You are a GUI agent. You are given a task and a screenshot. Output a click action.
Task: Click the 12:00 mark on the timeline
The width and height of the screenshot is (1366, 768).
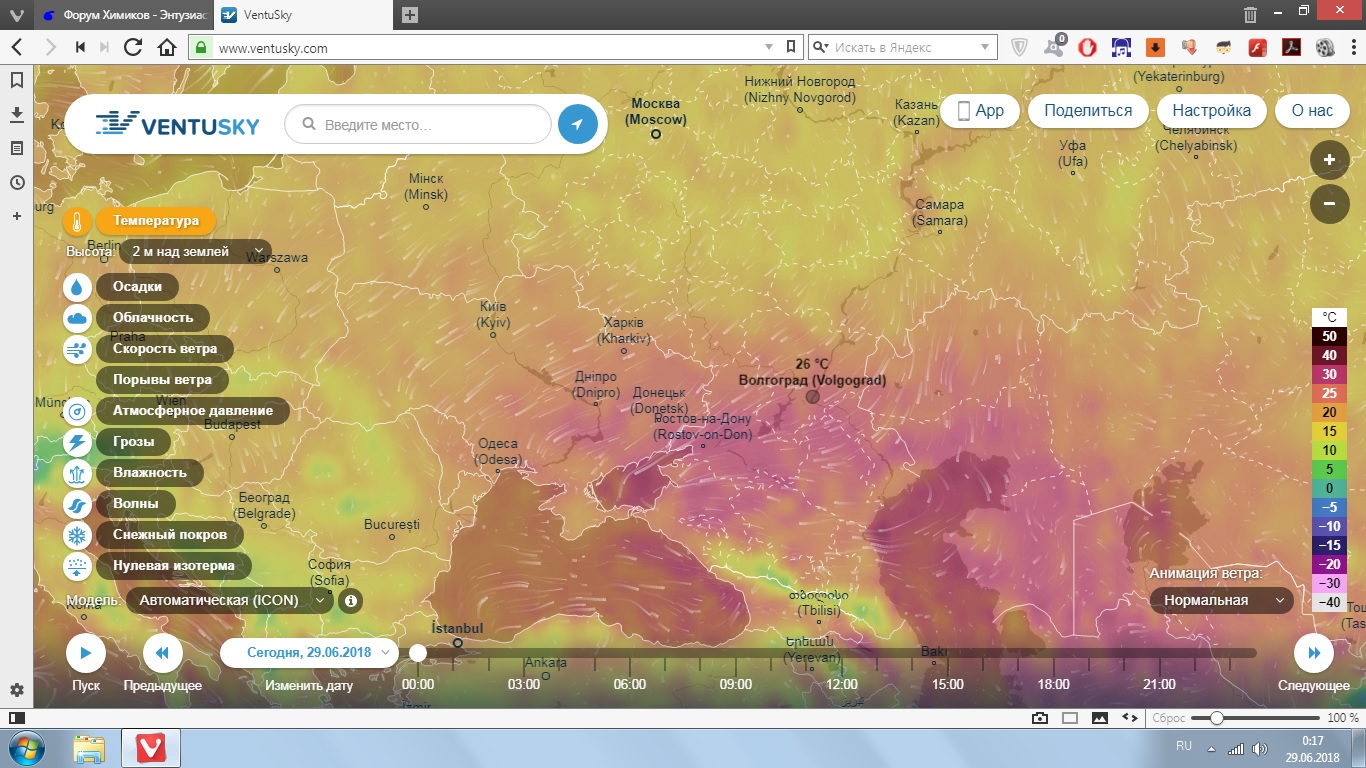(842, 684)
